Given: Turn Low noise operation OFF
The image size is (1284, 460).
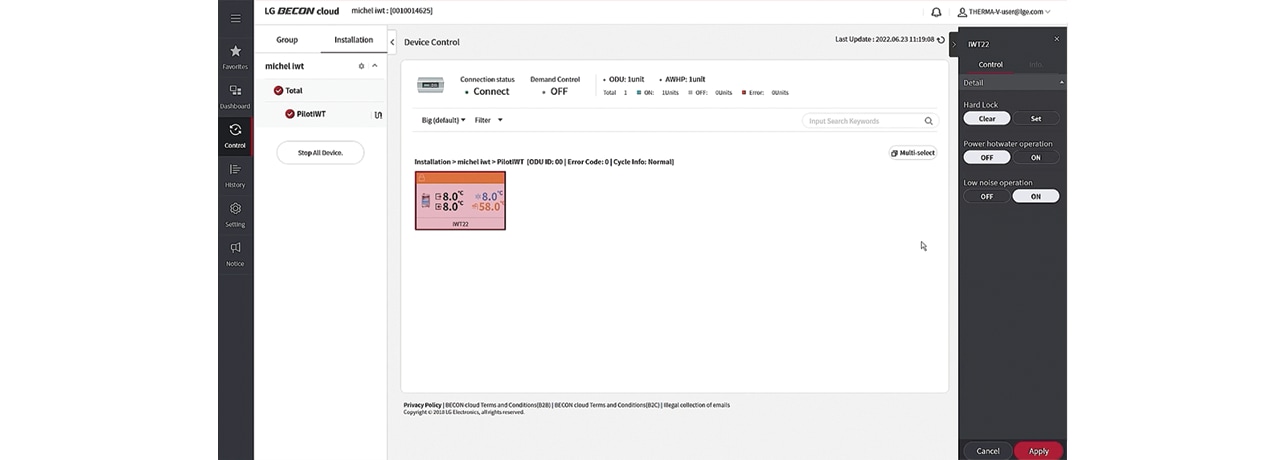Looking at the screenshot, I should [x=987, y=196].
